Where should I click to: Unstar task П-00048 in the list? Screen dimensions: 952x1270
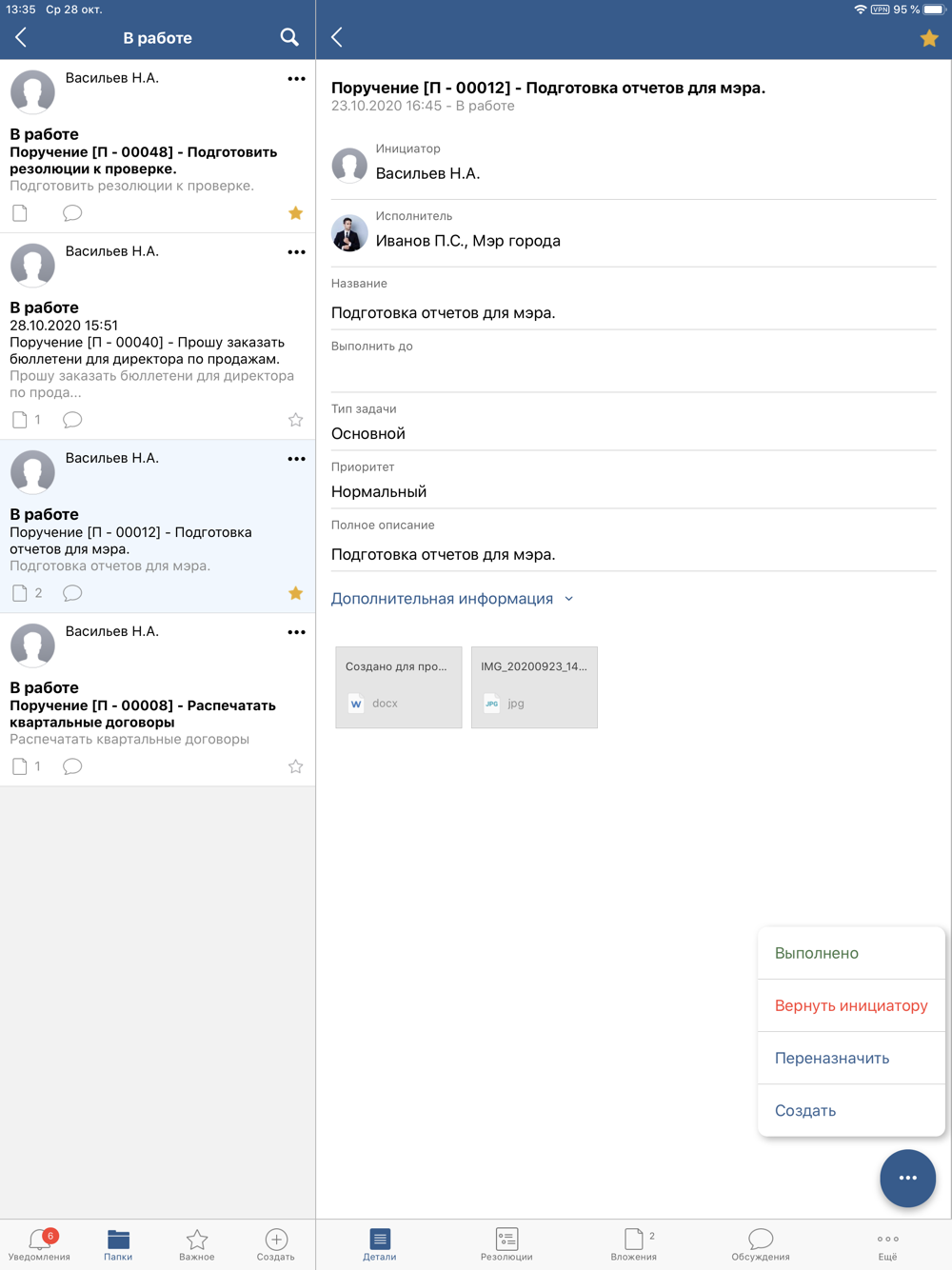[x=295, y=213]
